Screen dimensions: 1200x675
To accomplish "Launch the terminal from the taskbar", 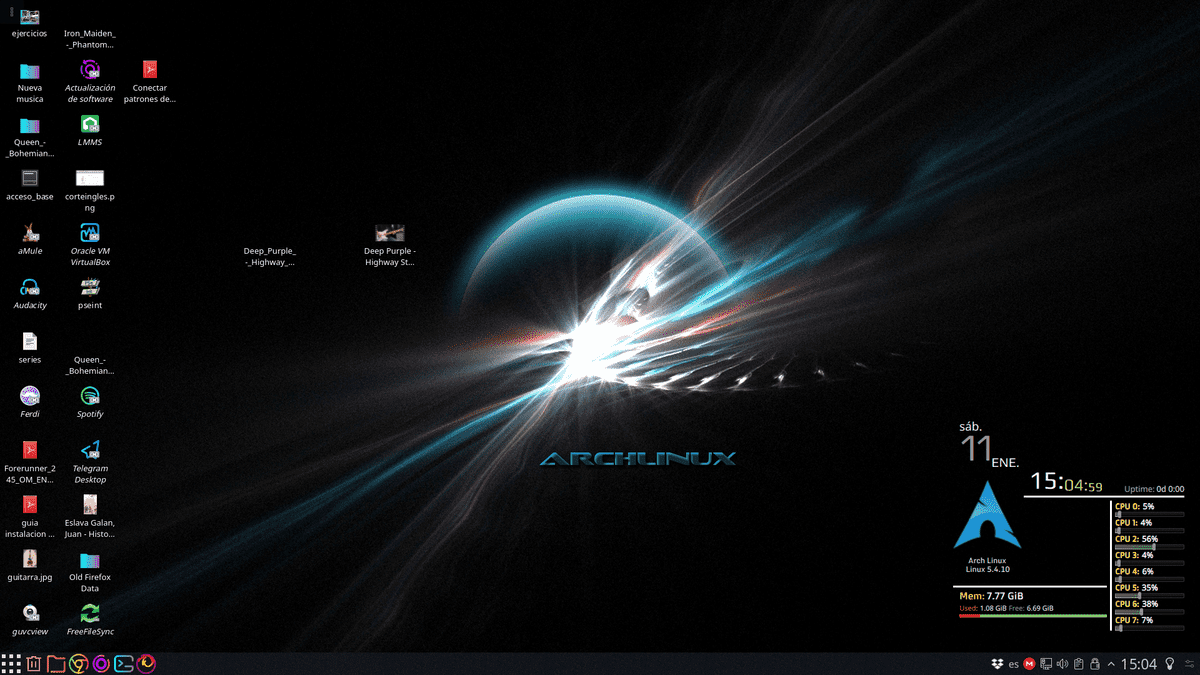I will click(124, 663).
